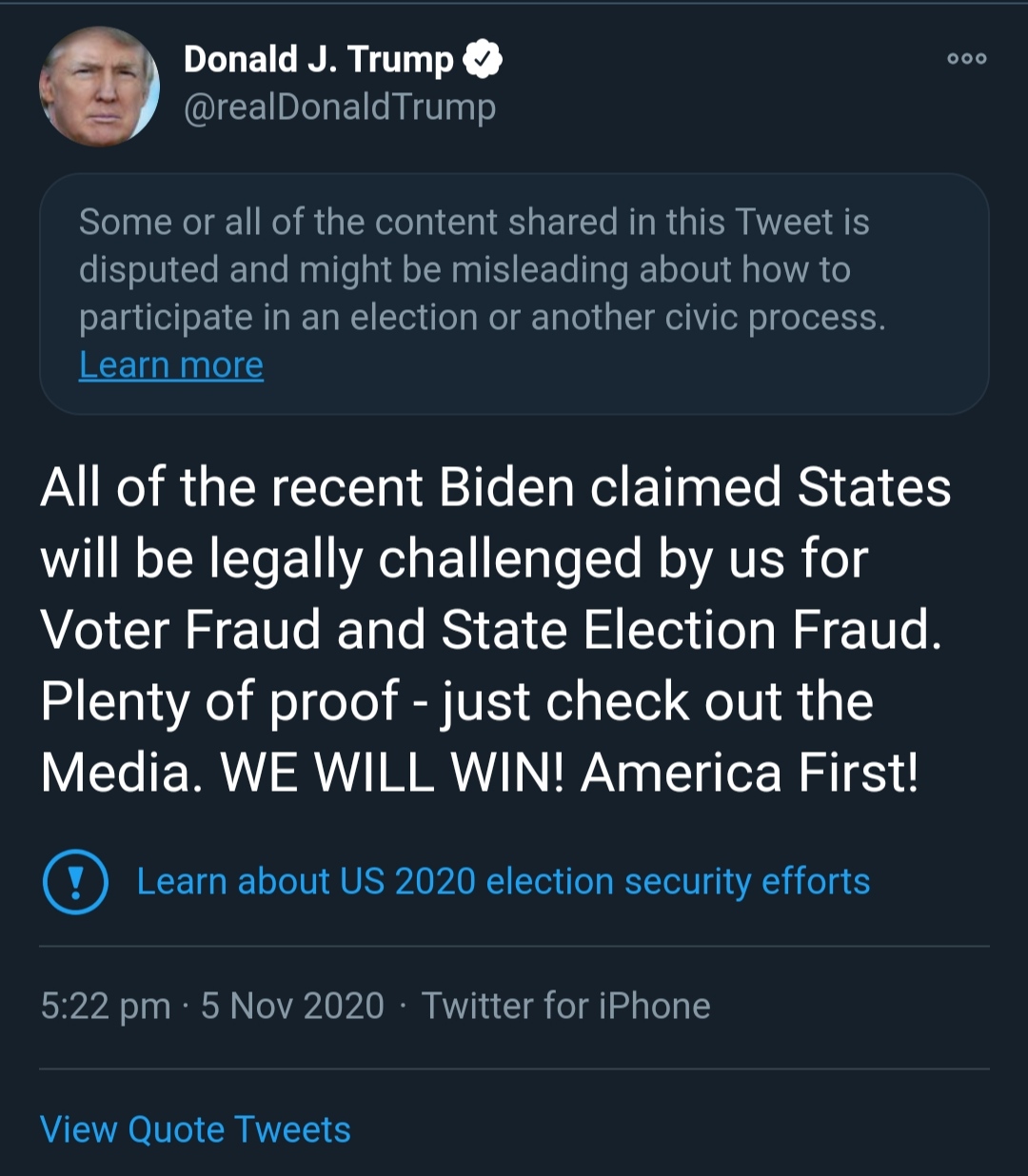Click the "Biden claimed States" phrase
1028x1176 pixels.
[x=695, y=487]
